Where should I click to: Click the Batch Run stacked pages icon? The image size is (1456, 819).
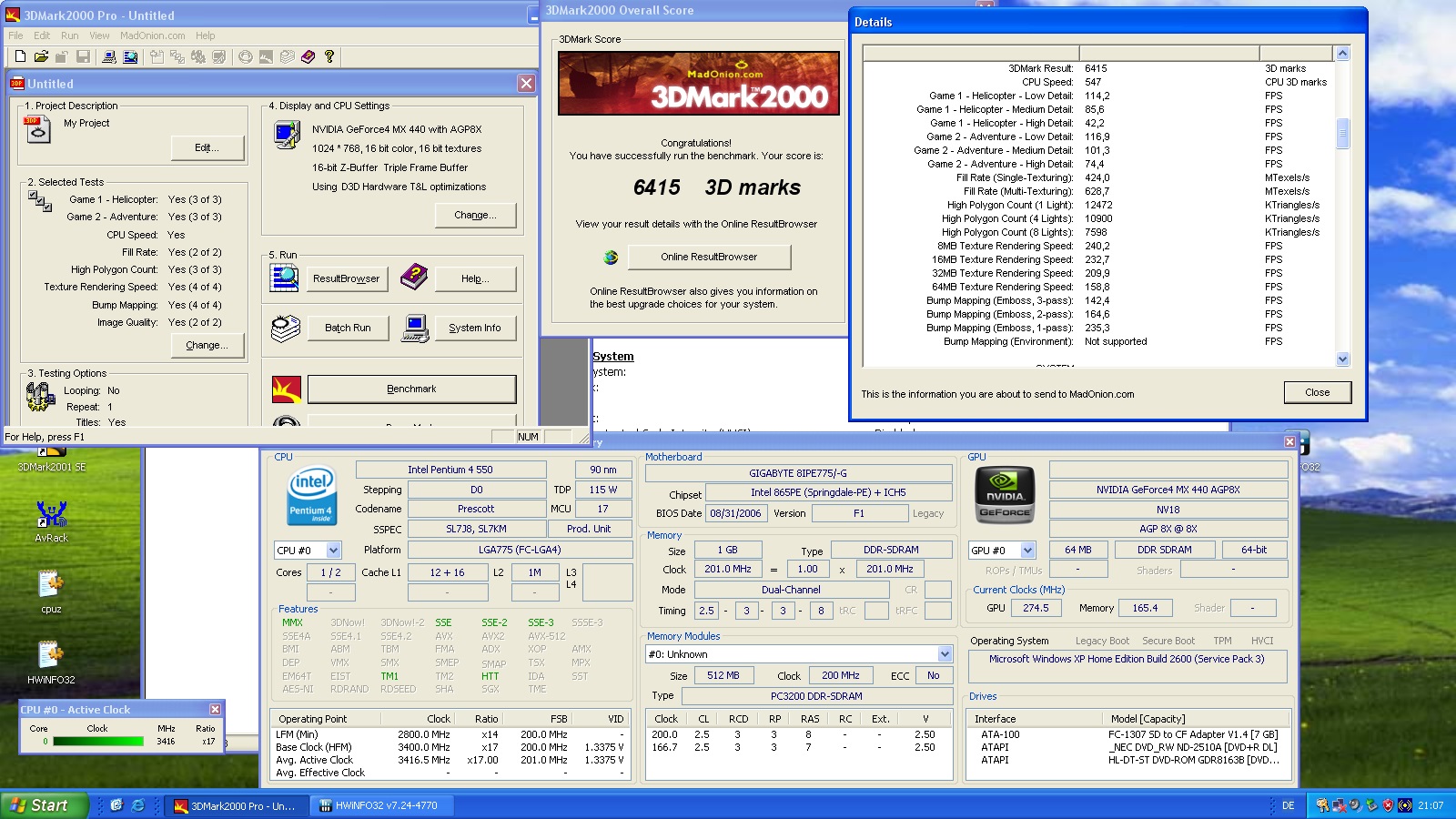[x=285, y=328]
